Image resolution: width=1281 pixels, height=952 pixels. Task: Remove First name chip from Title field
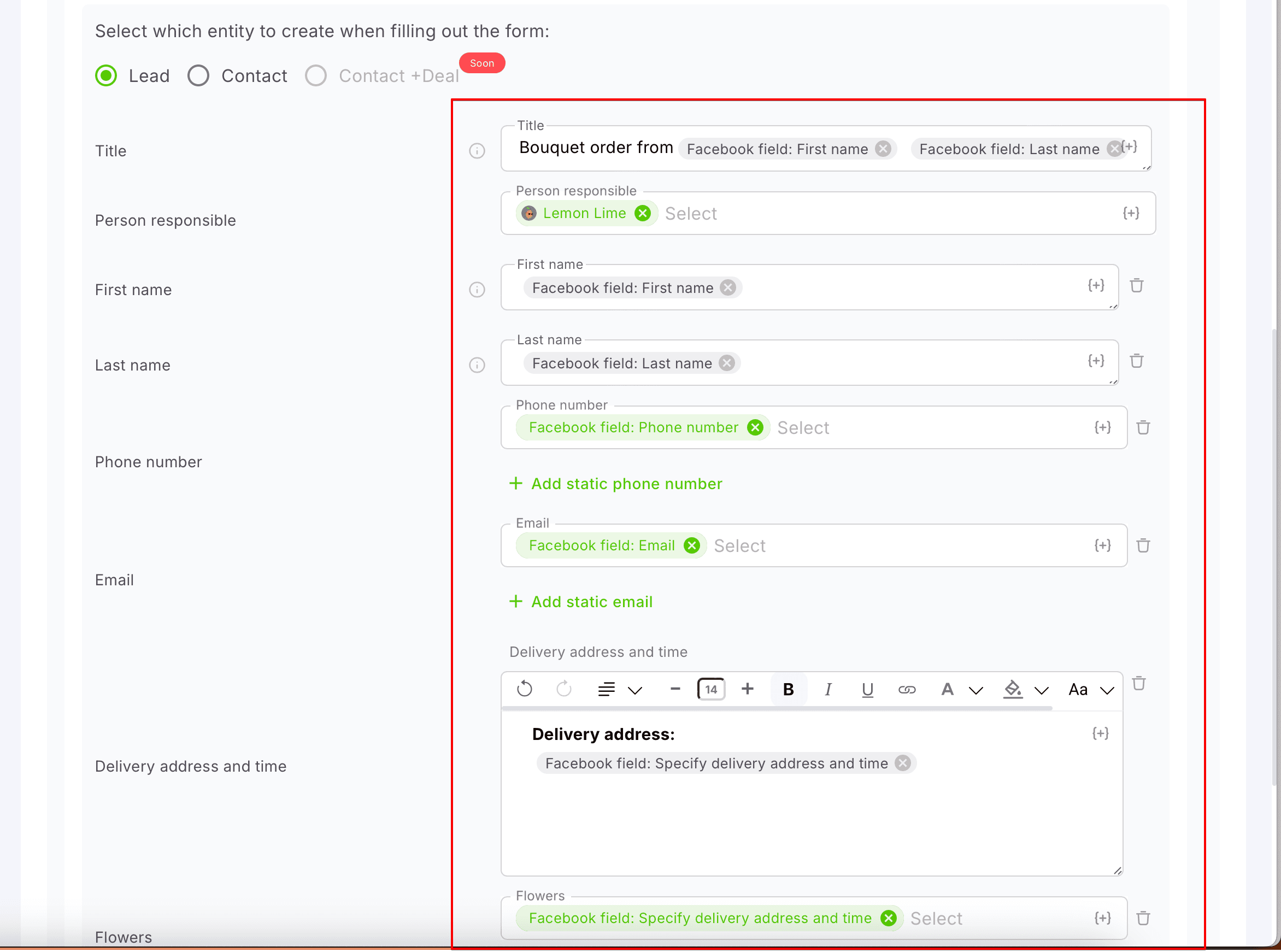click(883, 149)
